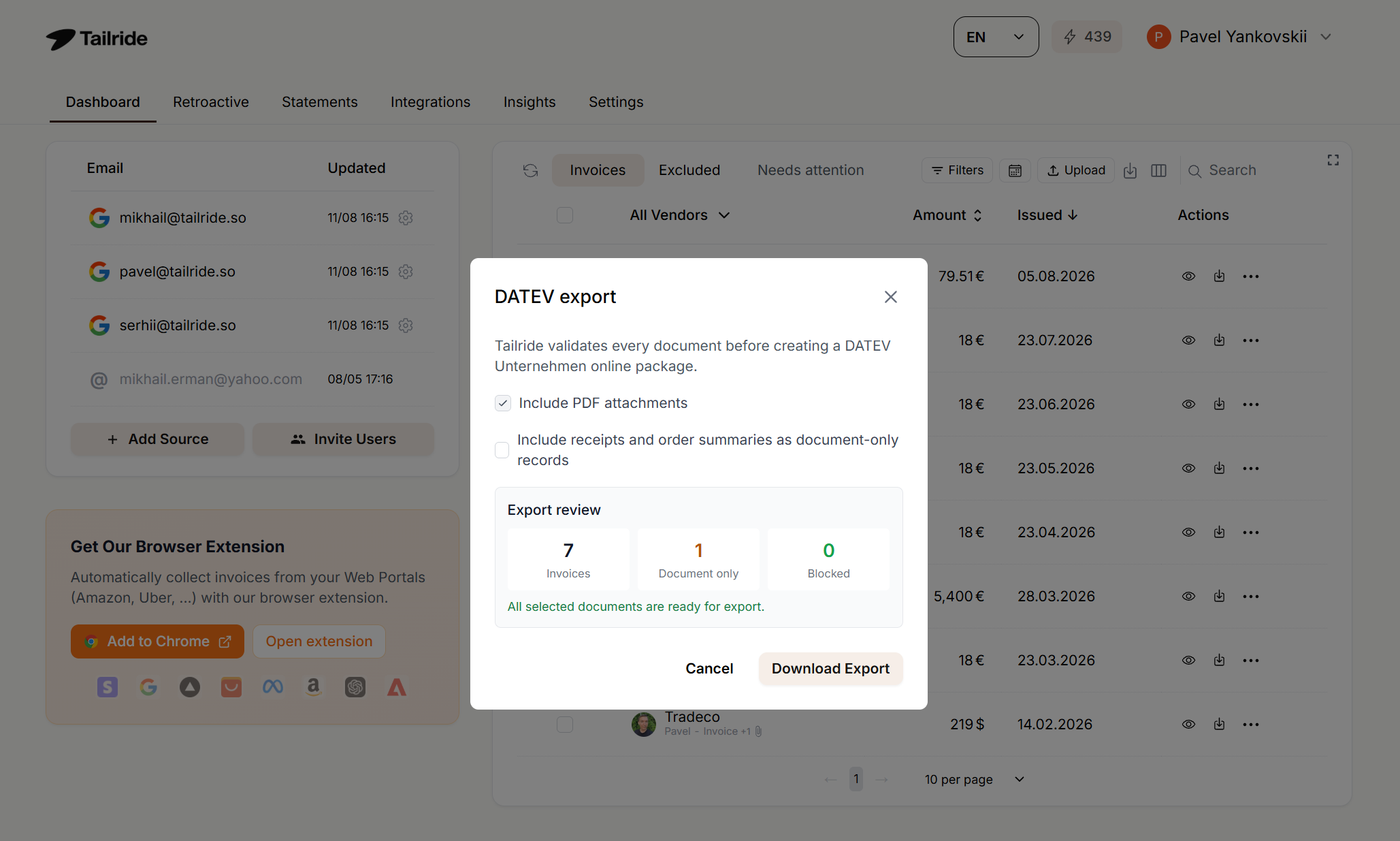Viewport: 1400px width, 841px height.
Task: Download the invoice issued 23.05.2026
Action: 1219,469
